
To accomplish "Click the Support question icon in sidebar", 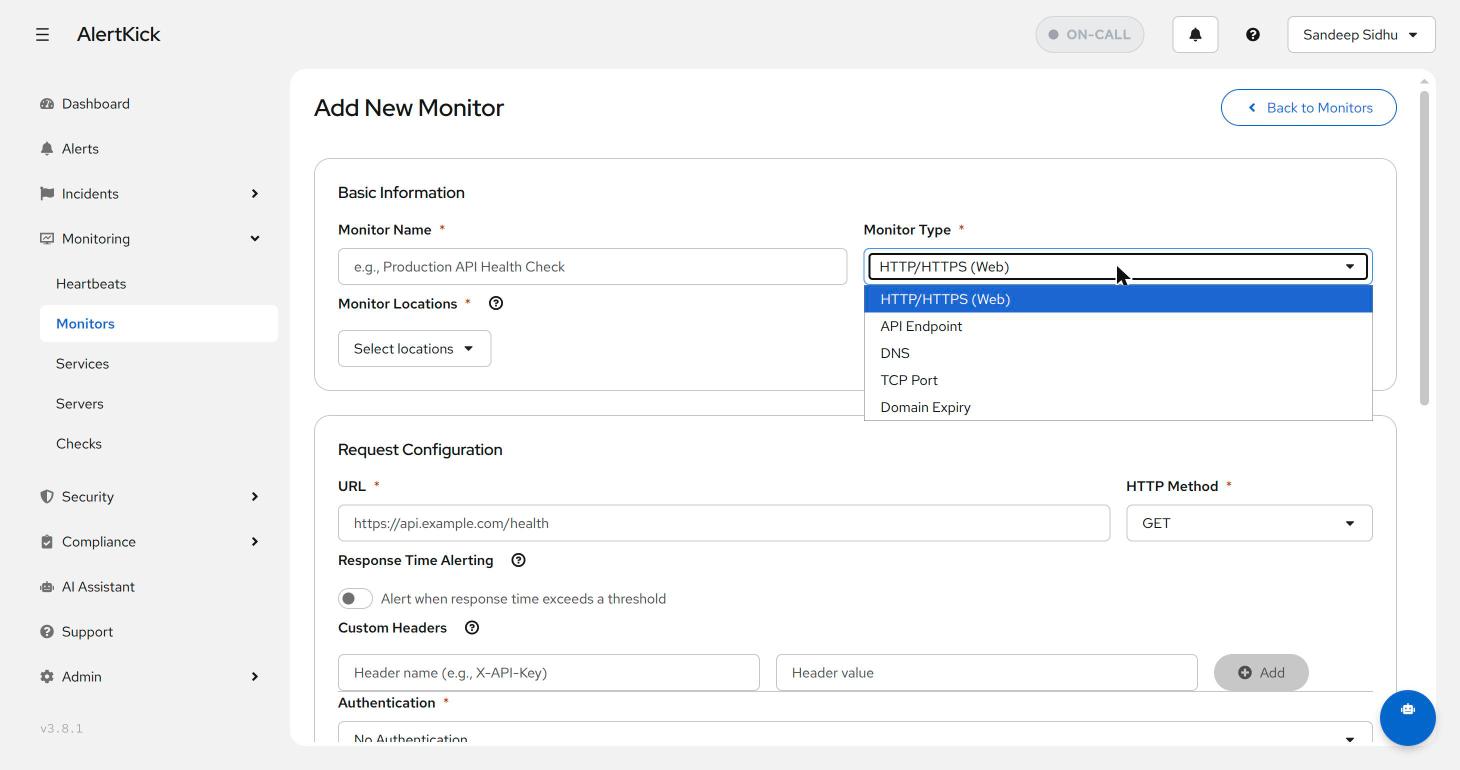I will (47, 632).
